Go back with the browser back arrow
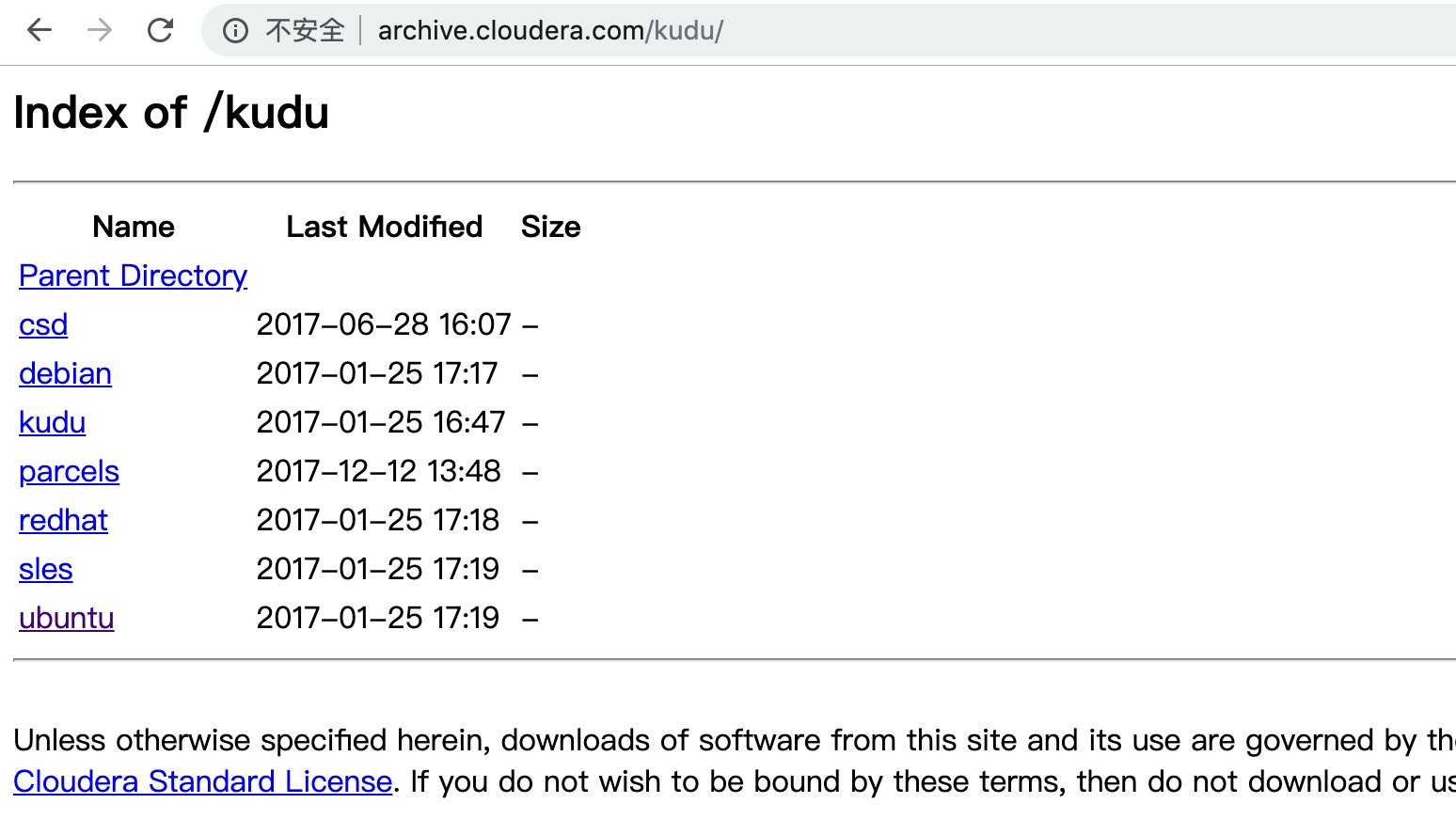 (40, 30)
